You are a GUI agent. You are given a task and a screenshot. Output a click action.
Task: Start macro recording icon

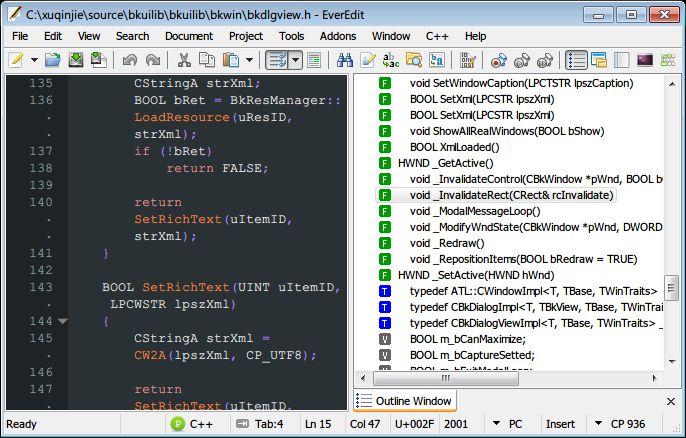tap(499, 60)
